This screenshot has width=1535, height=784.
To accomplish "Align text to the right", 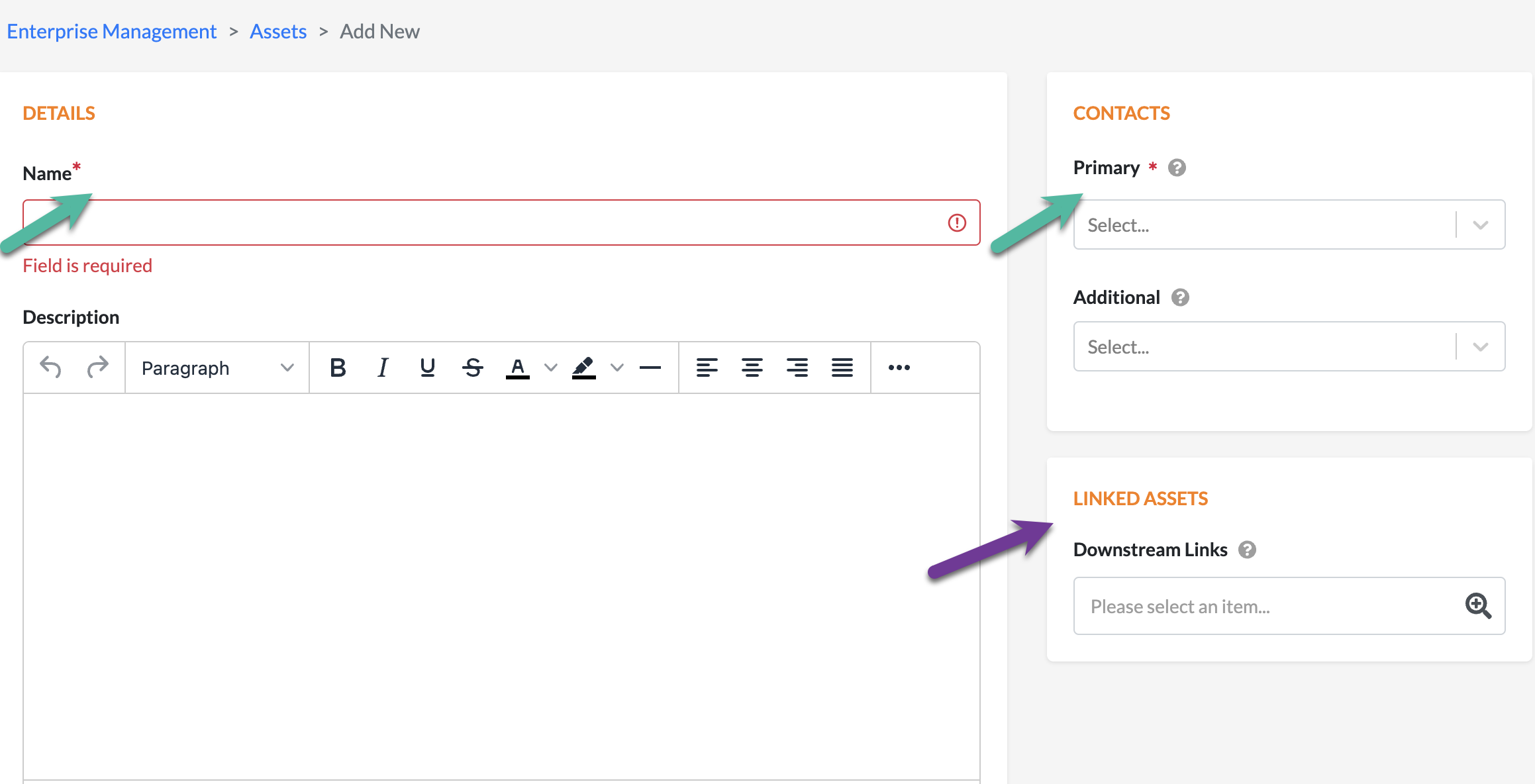I will tap(797, 367).
